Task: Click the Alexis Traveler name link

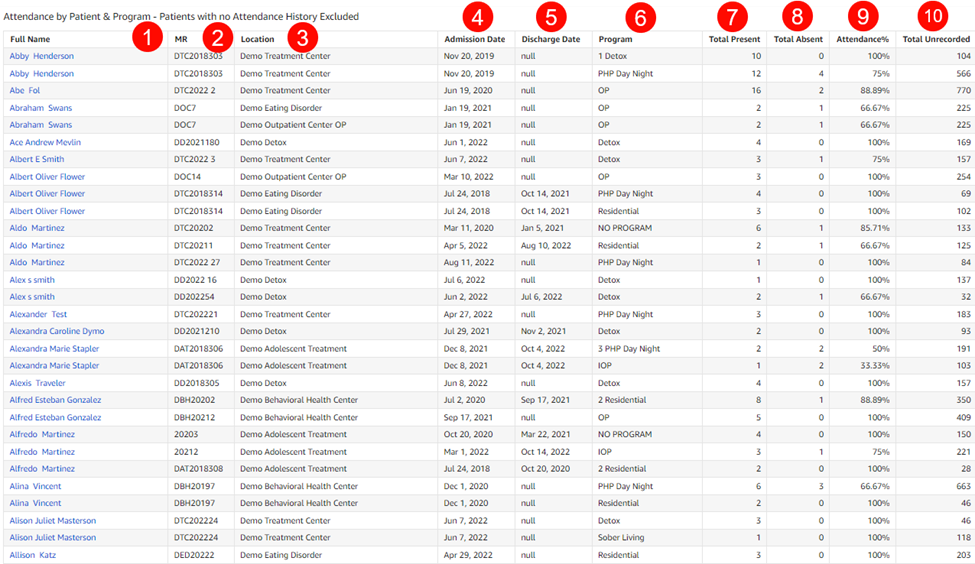Action: tap(37, 383)
